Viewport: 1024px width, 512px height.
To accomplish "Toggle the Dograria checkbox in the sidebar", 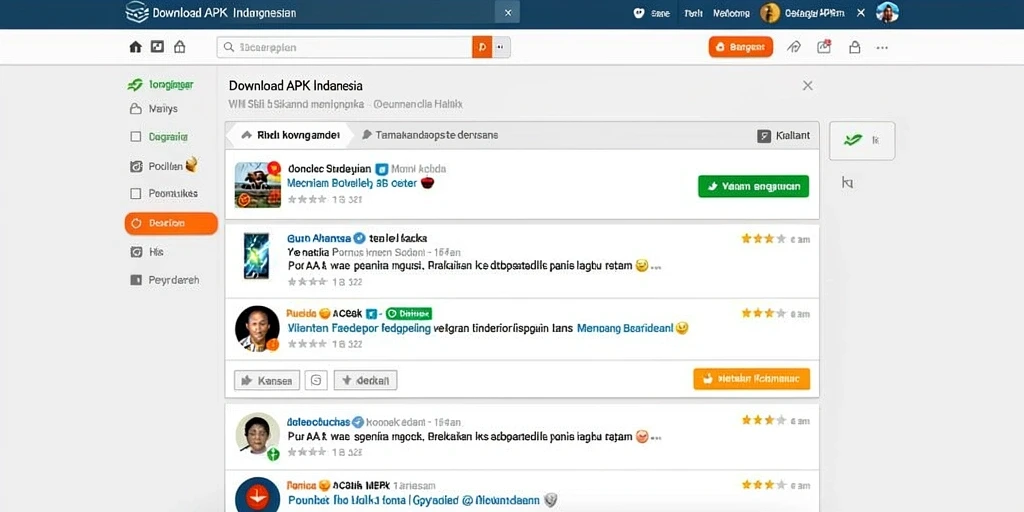I will coord(136,137).
